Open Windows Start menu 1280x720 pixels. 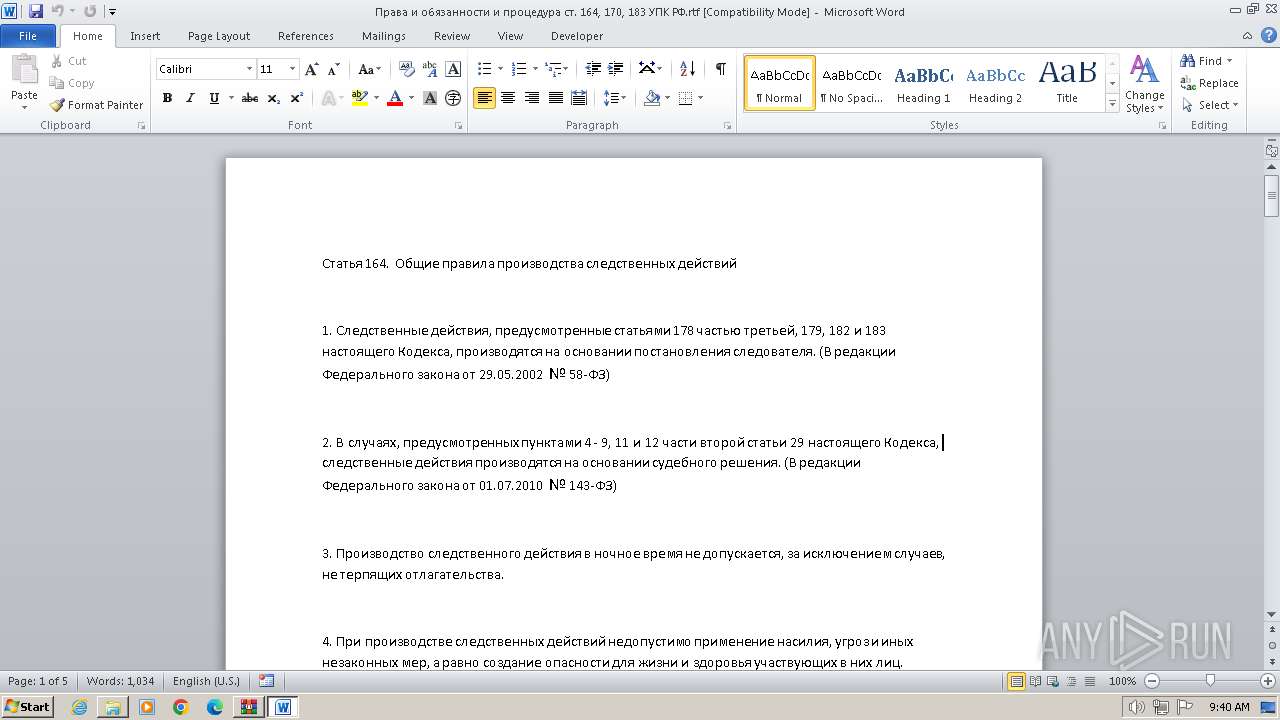27,706
